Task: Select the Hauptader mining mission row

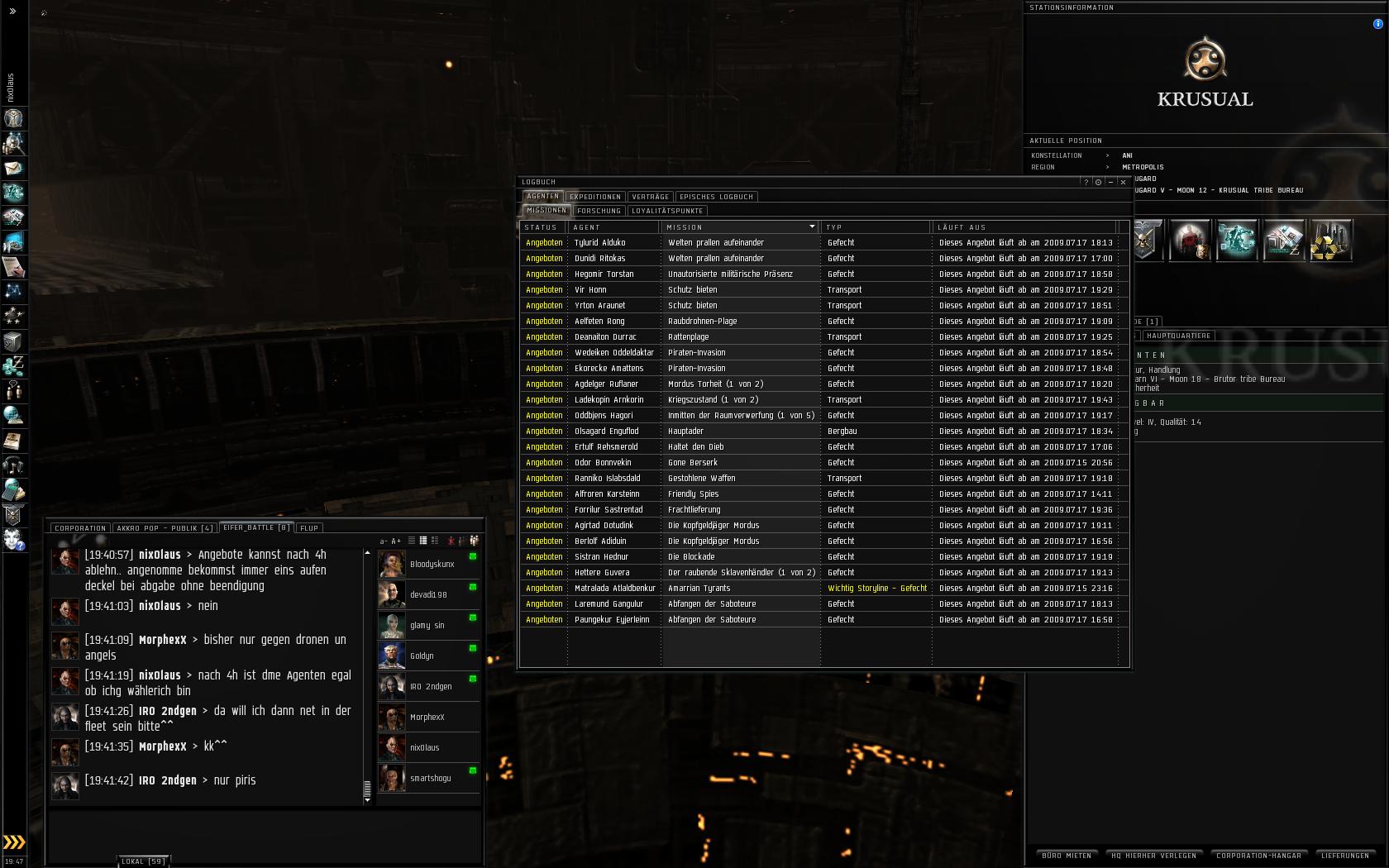Action: 824,431
